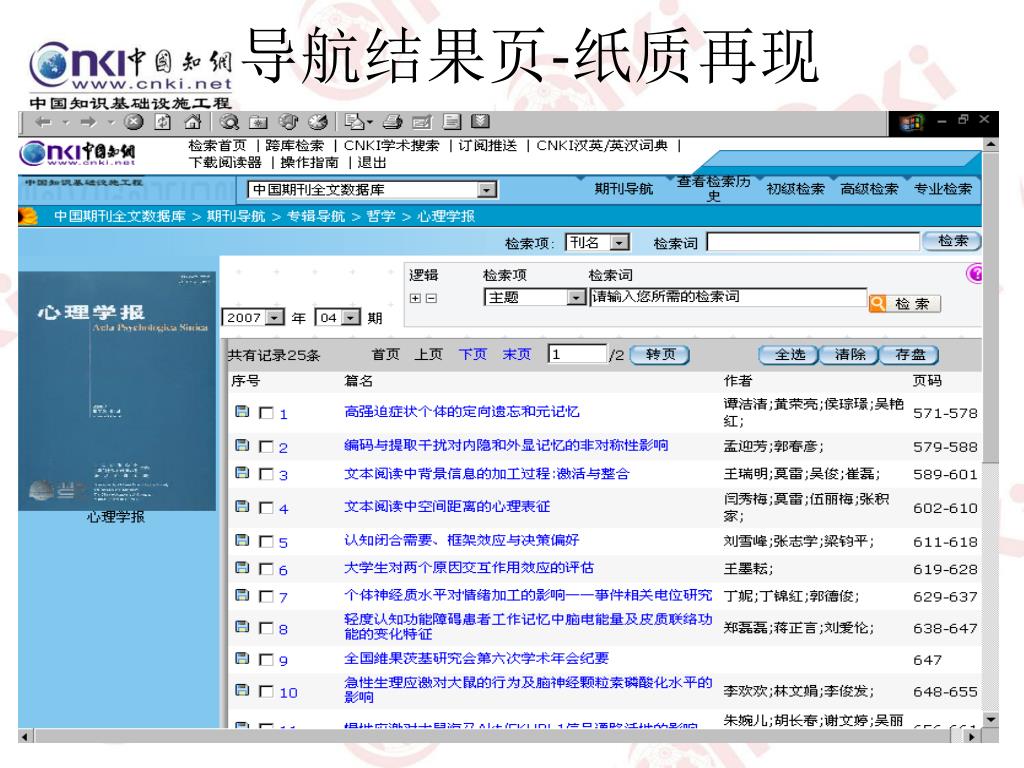This screenshot has width=1024, height=768.
Task: Open the Back button history dropdown arrow
Action: coord(65,122)
